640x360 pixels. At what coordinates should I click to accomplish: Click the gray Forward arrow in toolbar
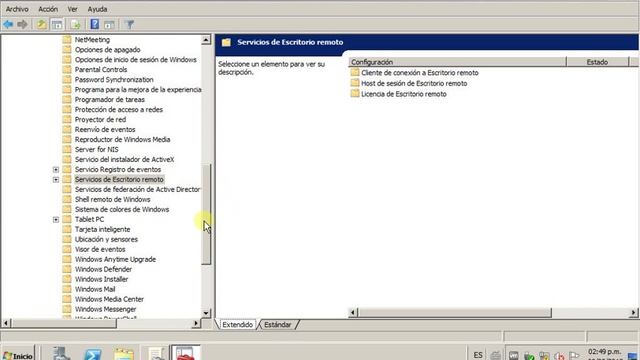[x=22, y=24]
